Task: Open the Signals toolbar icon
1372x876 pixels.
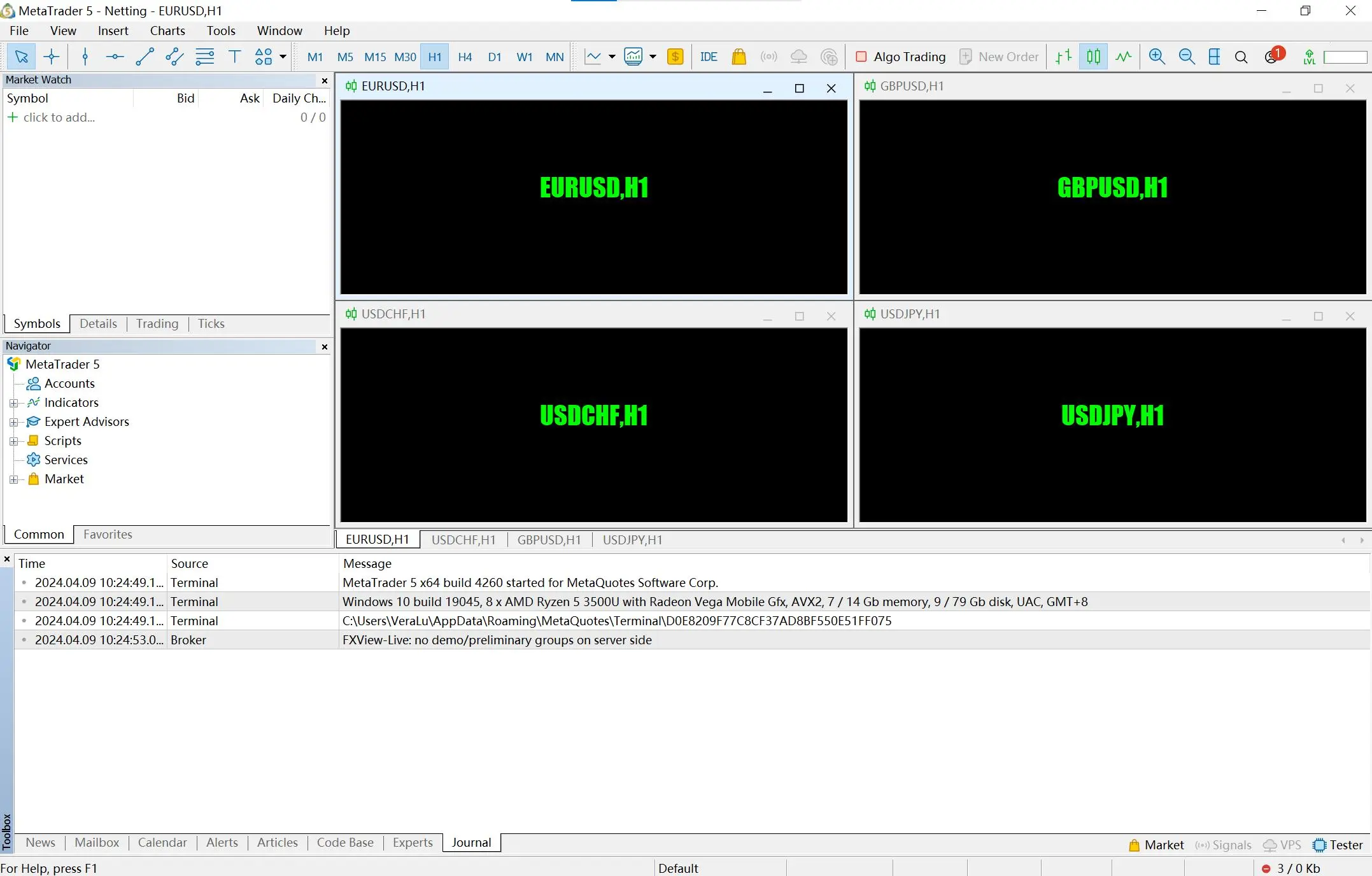Action: click(x=768, y=57)
